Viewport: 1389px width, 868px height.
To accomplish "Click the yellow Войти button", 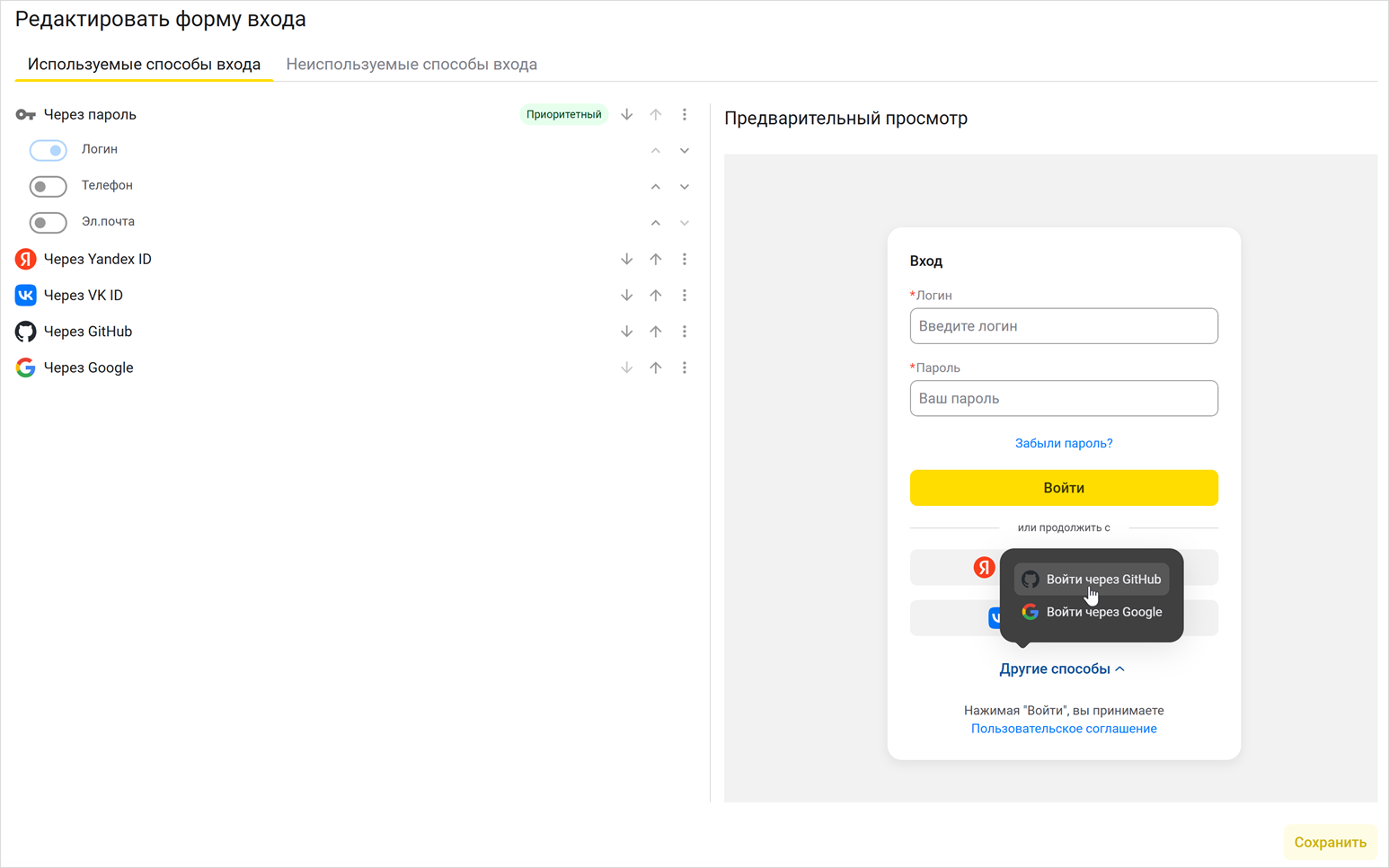I will [x=1064, y=488].
